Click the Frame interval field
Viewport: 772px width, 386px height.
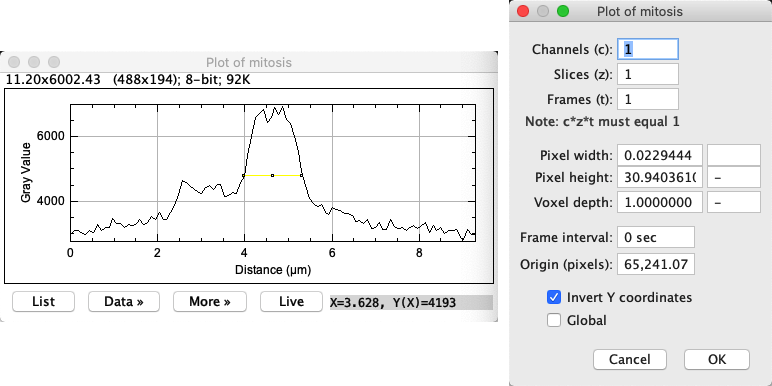pyautogui.click(x=656, y=237)
